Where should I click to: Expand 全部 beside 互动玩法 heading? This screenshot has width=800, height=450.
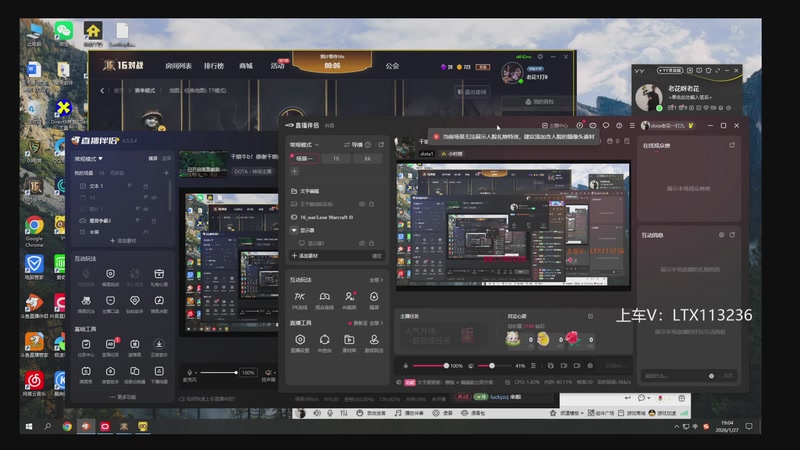(376, 280)
